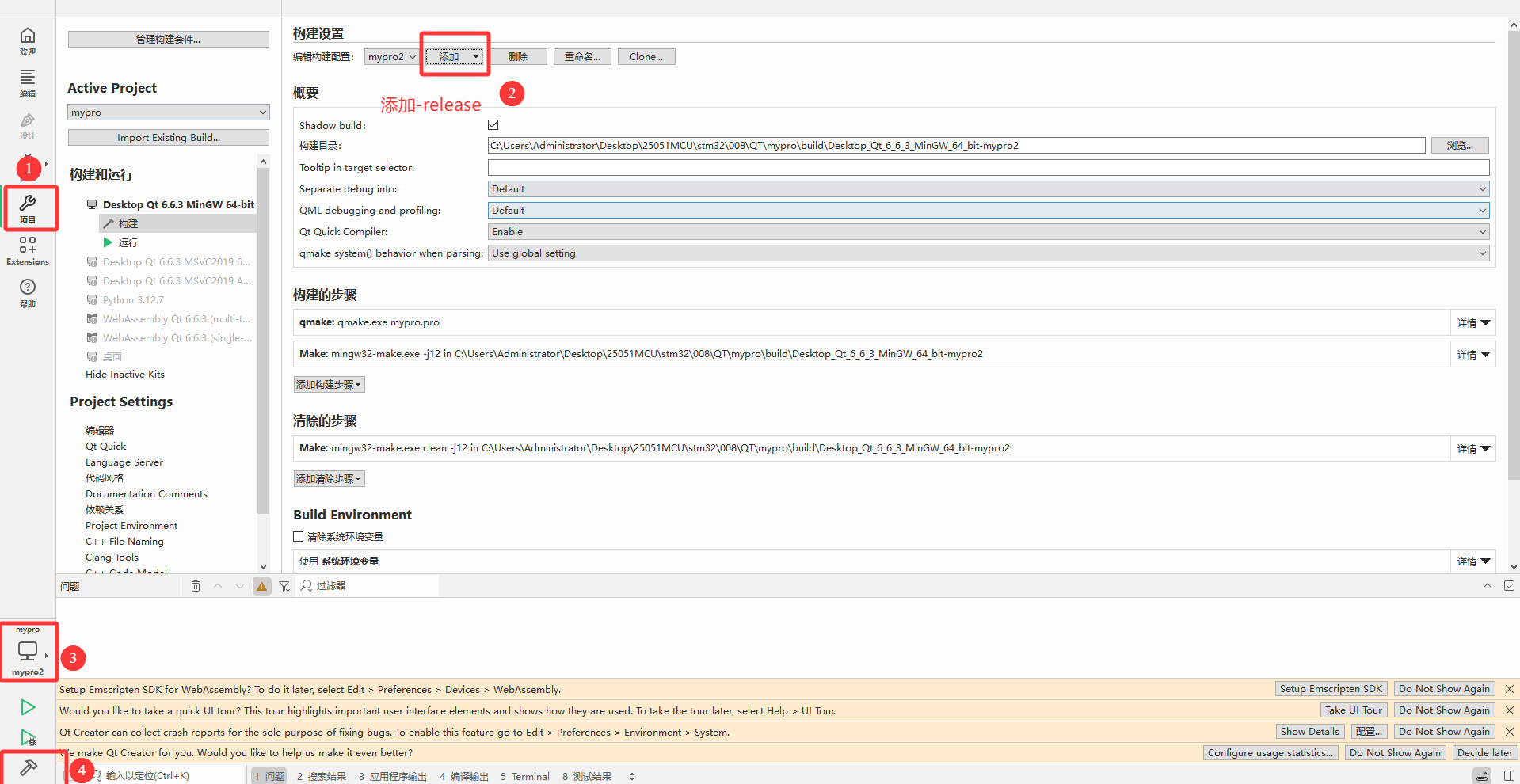Open Separate debug info dropdown
Viewport: 1520px width, 784px height.
pos(989,189)
